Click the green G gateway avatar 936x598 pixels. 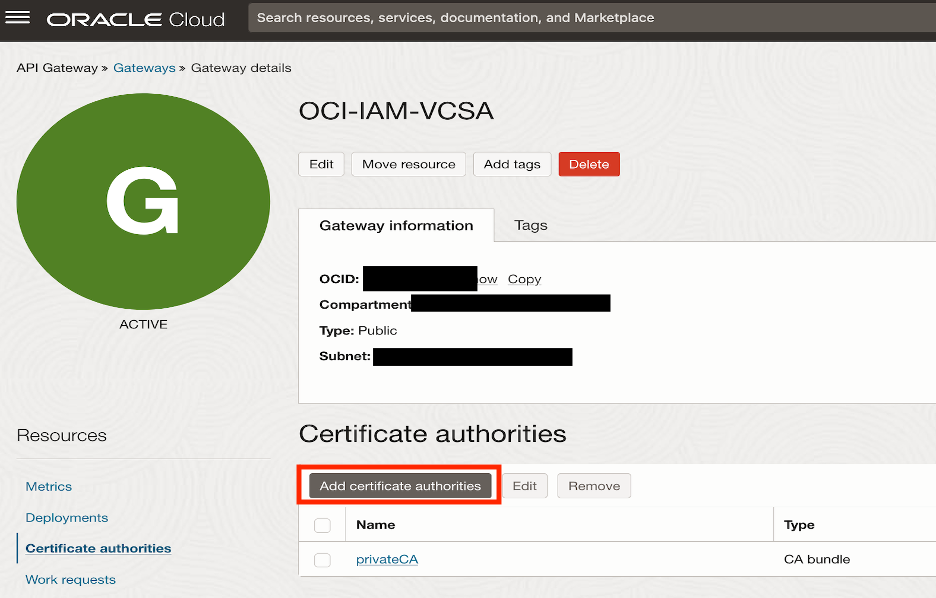[143, 201]
